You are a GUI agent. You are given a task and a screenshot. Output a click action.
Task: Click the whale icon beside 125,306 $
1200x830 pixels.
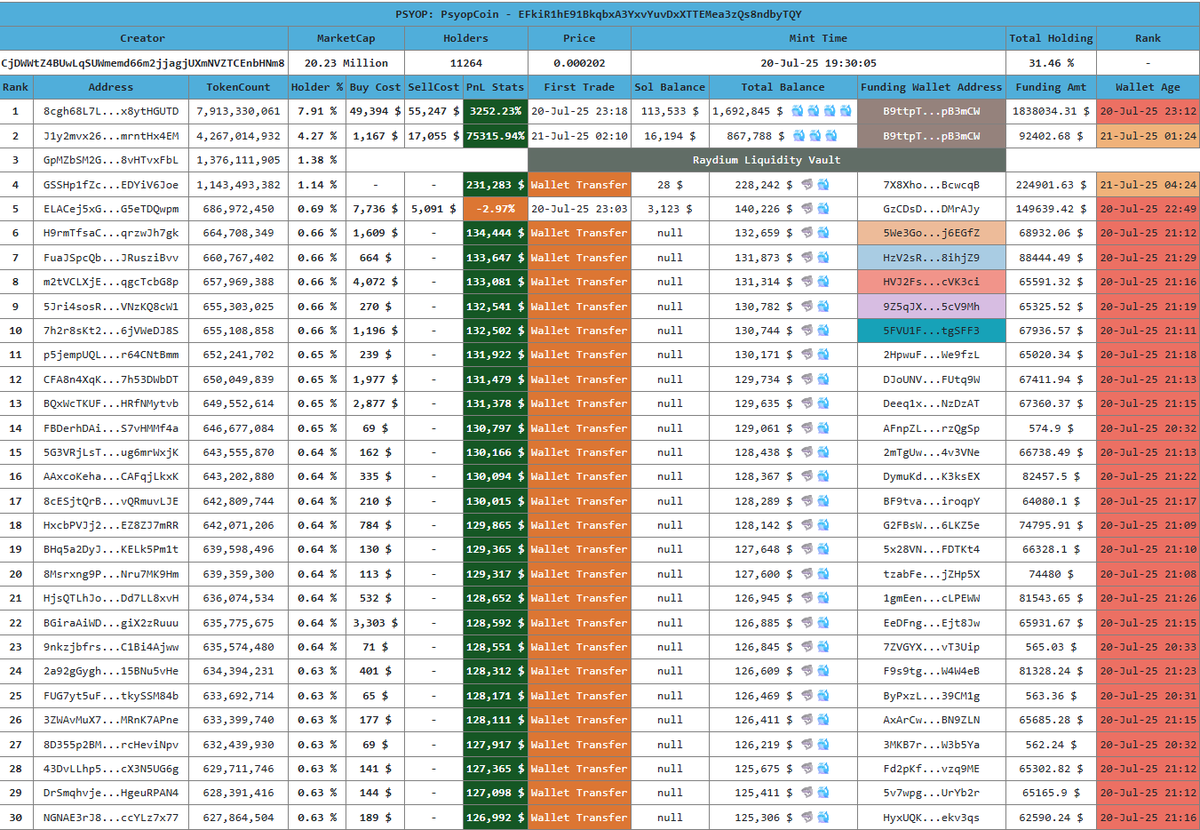point(823,817)
